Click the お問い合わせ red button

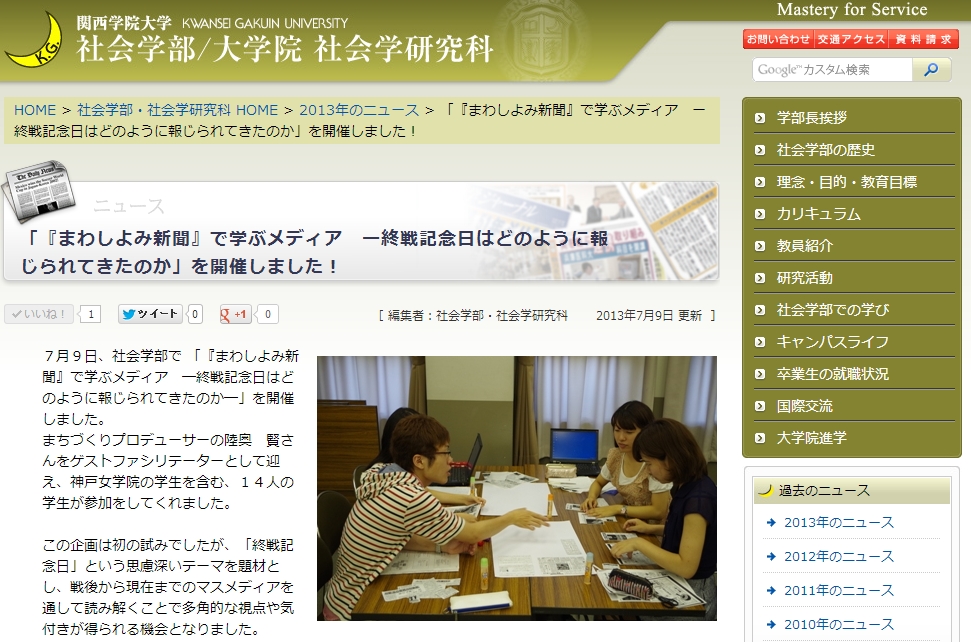777,40
